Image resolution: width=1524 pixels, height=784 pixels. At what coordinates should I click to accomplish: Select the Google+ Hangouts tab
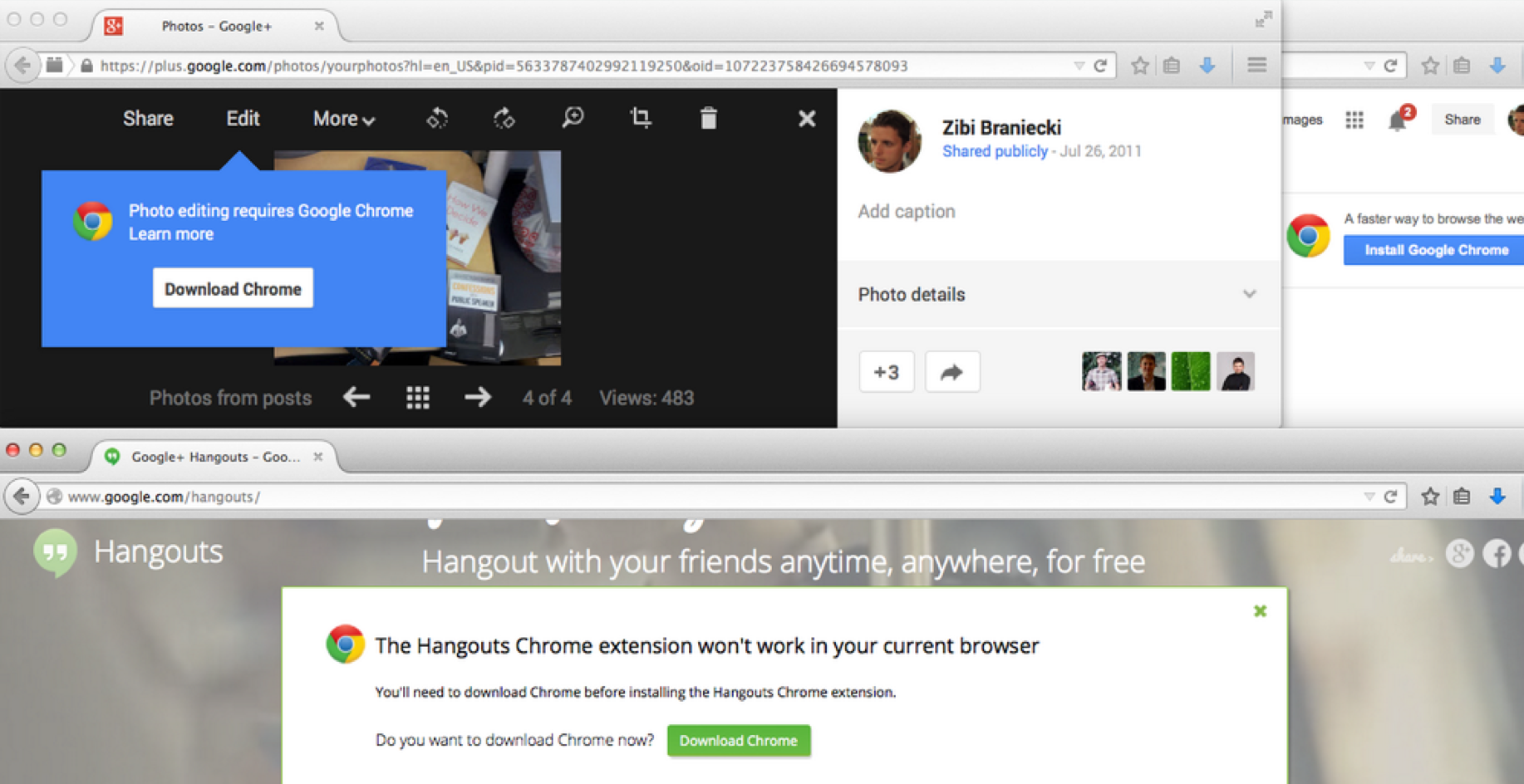pyautogui.click(x=214, y=457)
